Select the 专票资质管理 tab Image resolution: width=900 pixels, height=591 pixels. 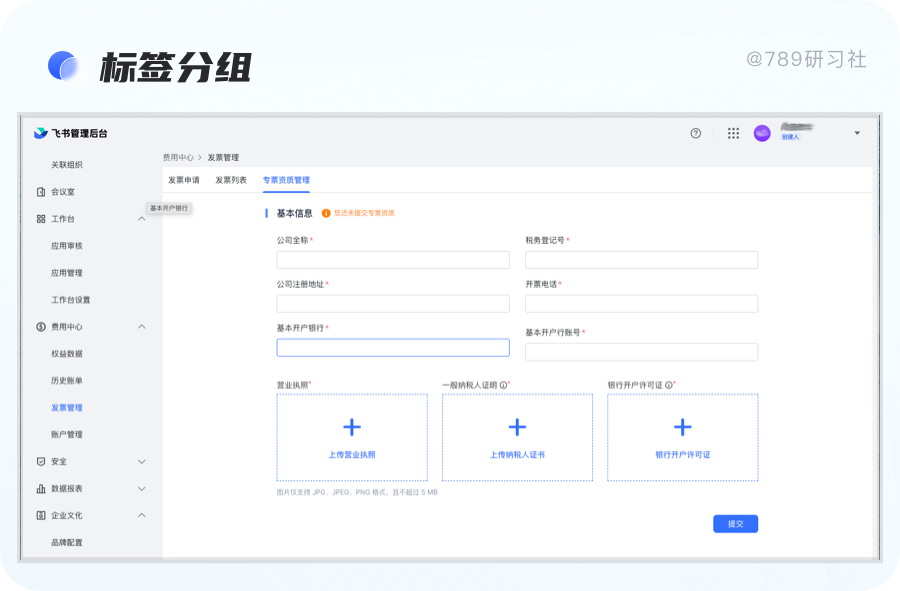point(286,180)
